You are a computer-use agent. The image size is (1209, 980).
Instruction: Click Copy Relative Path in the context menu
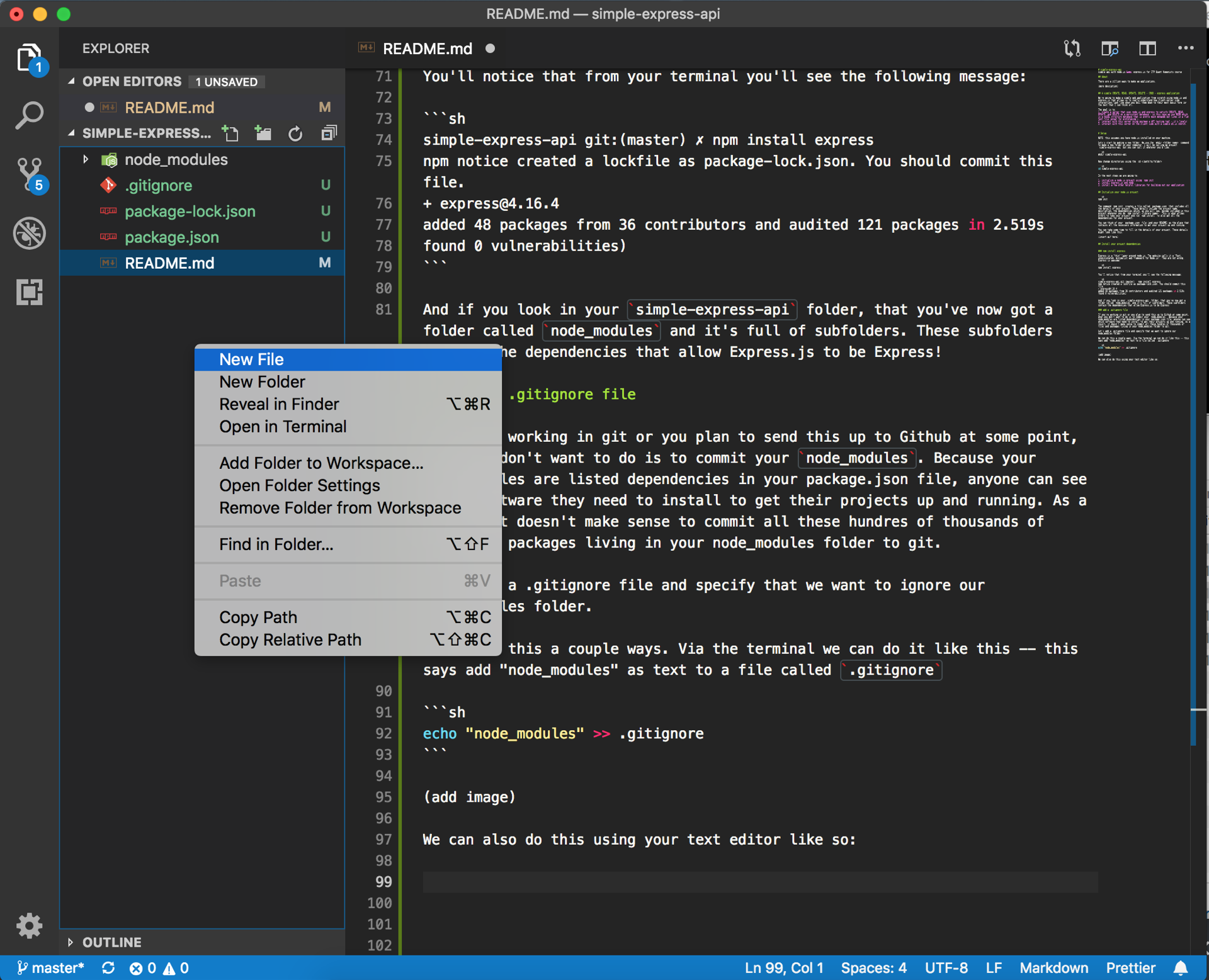(290, 639)
